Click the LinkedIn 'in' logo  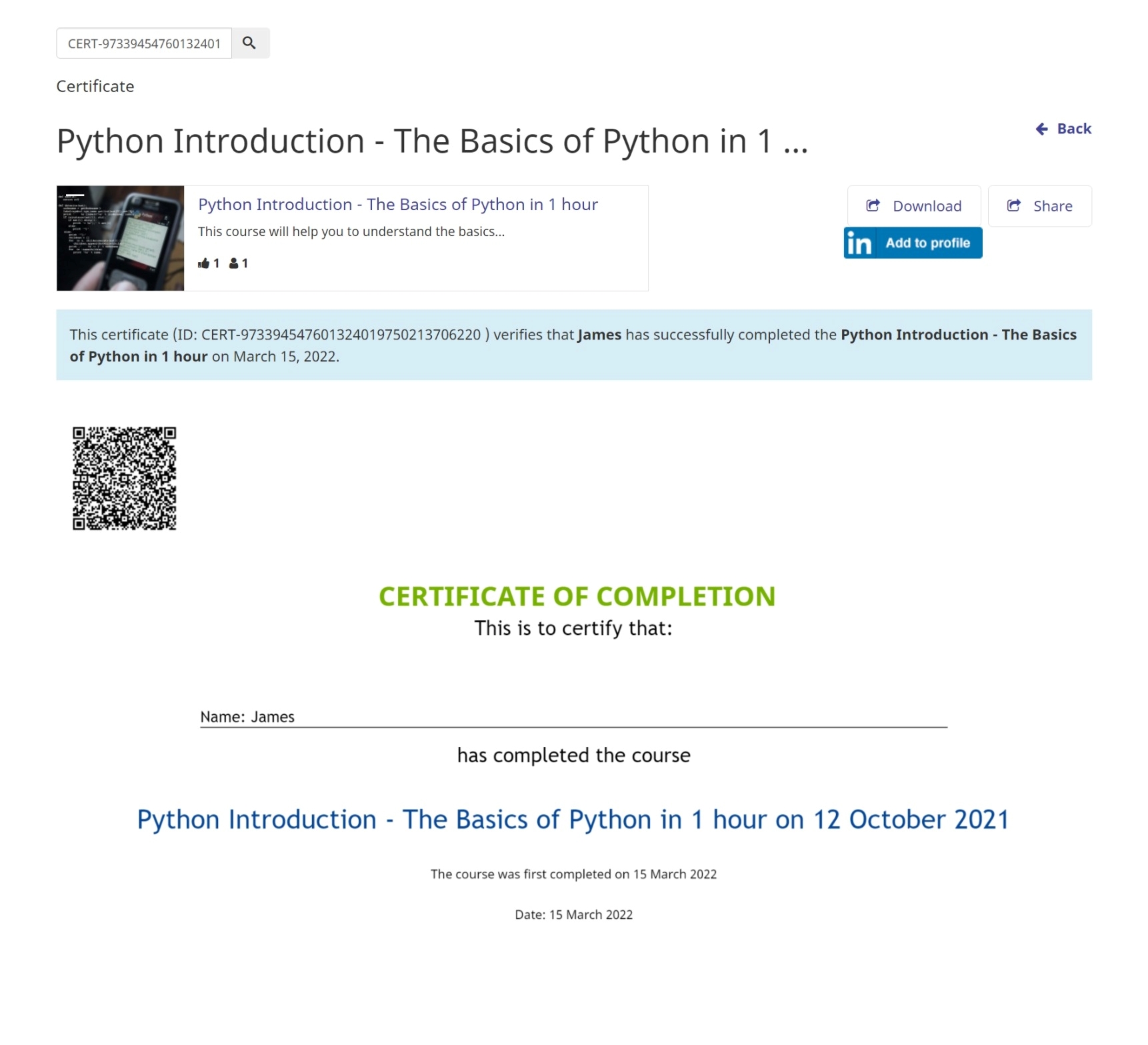click(859, 243)
